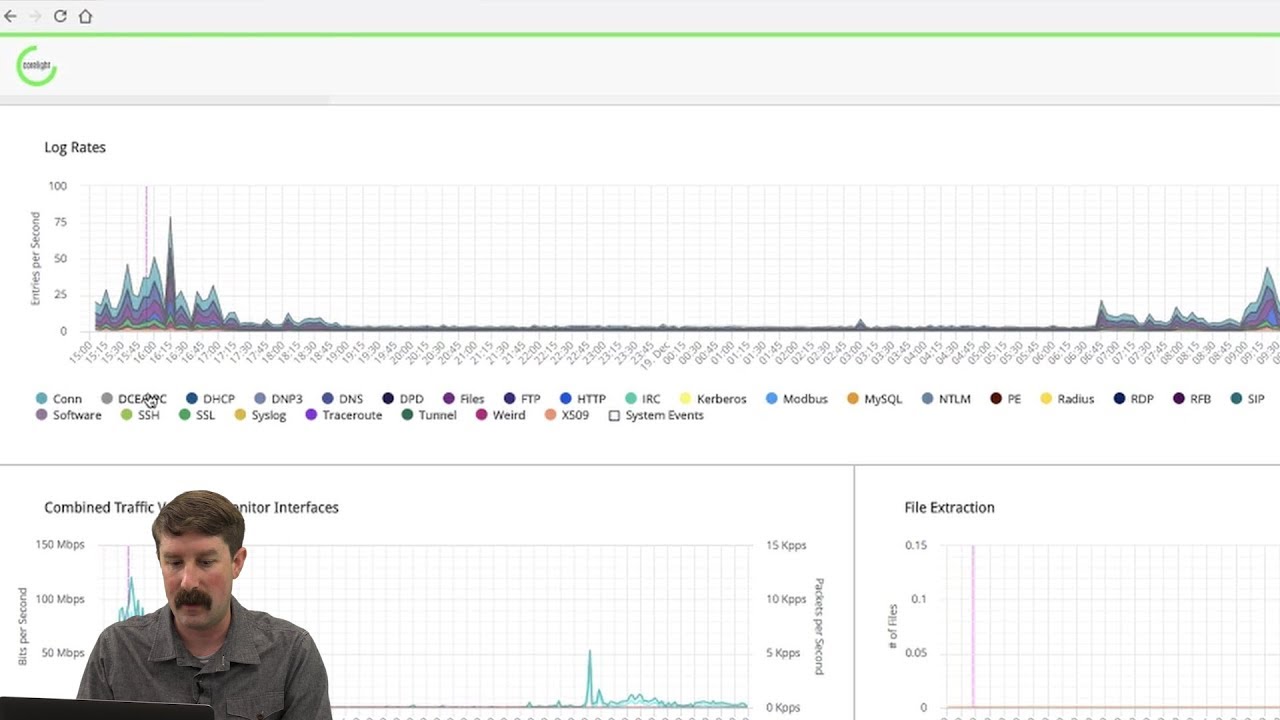This screenshot has height=720, width=1280.
Task: Toggle X509 legend entry
Action: click(567, 415)
